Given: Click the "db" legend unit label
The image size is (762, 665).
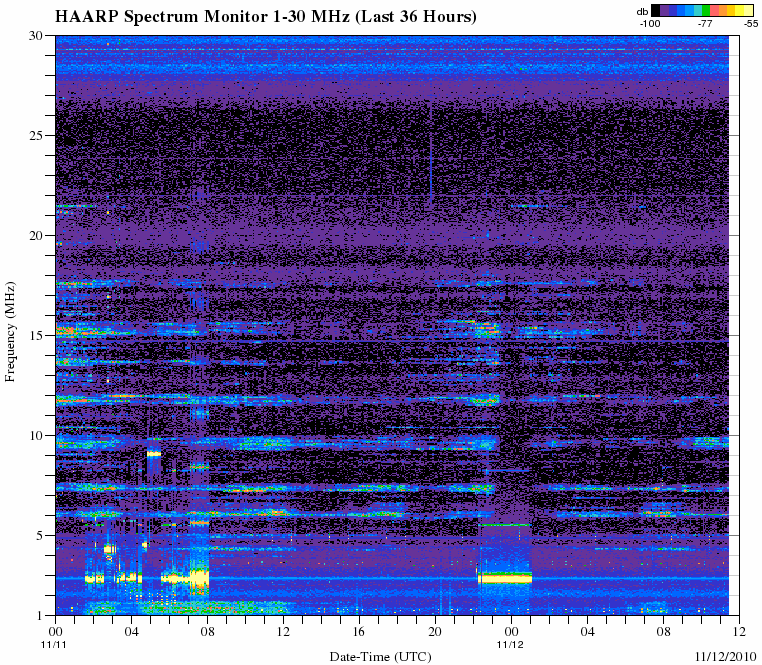Looking at the screenshot, I should click(x=642, y=12).
